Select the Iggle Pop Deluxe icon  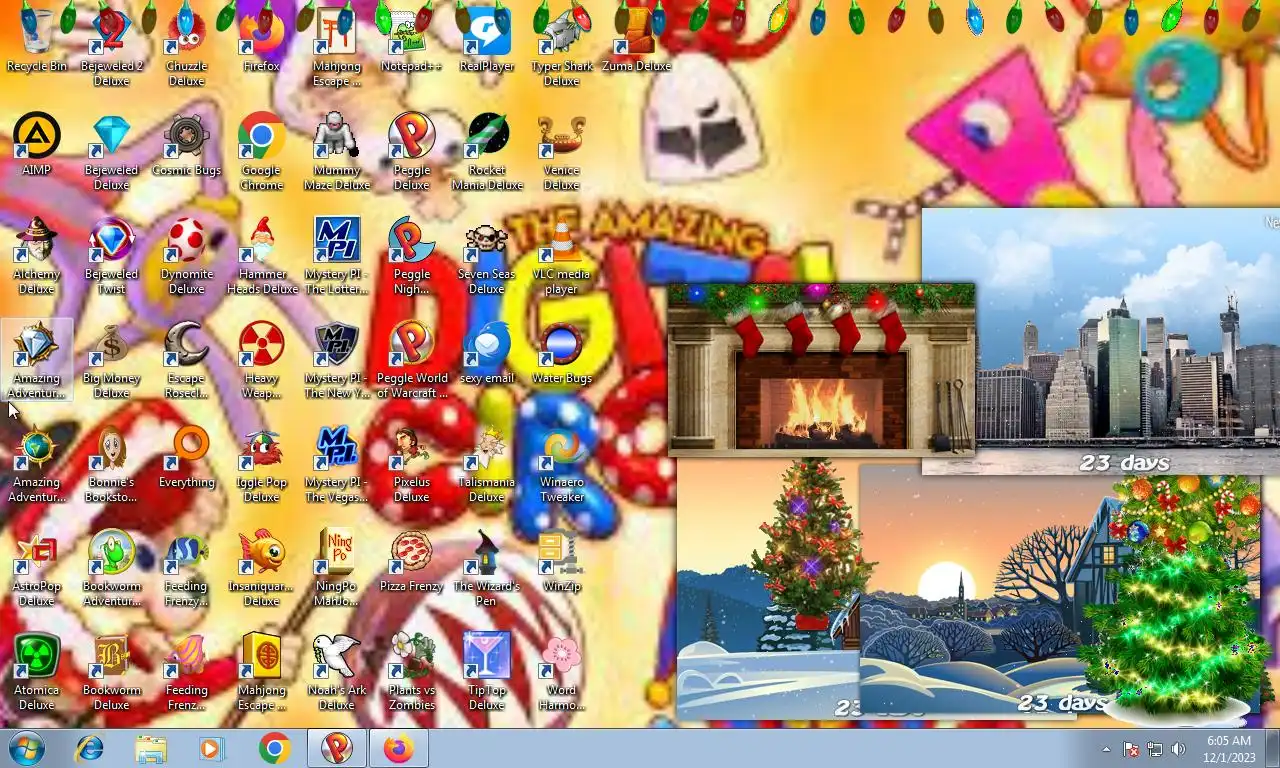click(261, 464)
